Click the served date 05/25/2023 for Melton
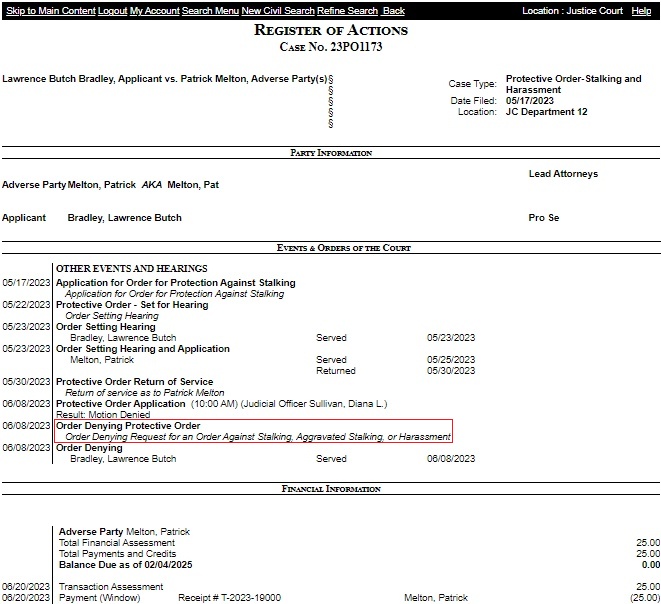Viewport: 661px width, 604px height. coord(451,360)
